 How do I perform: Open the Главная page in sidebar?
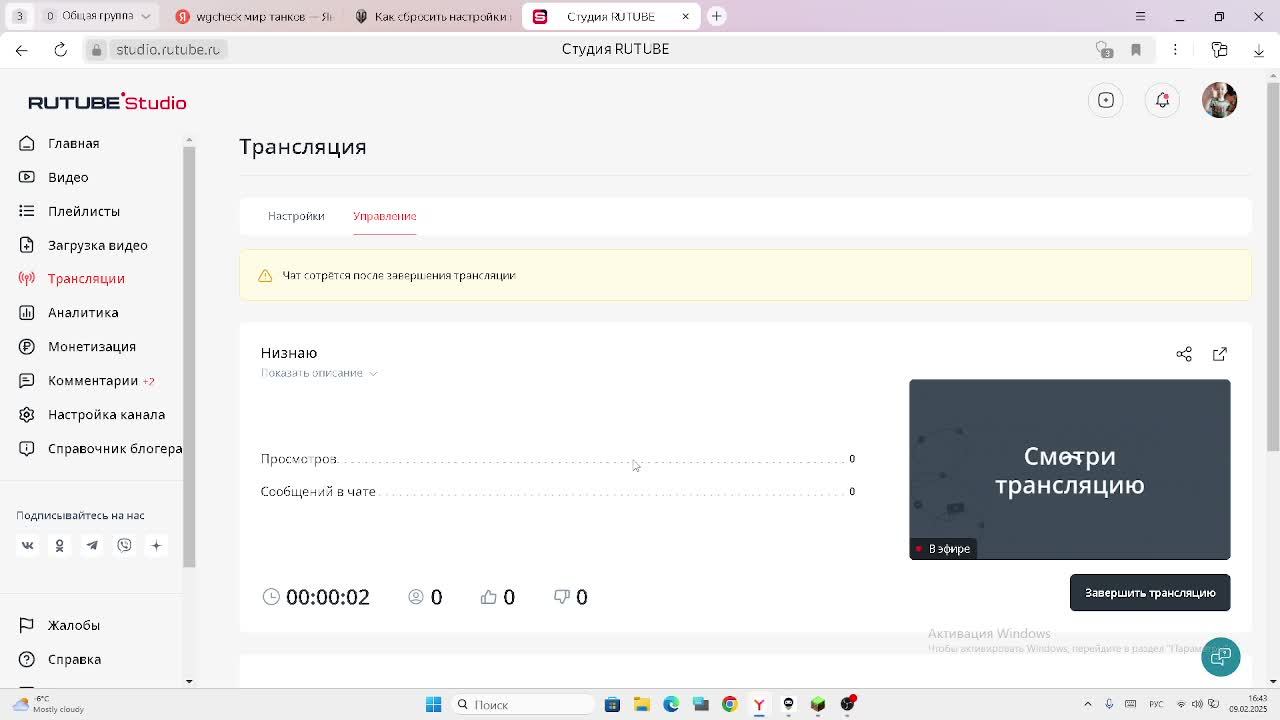tap(73, 143)
